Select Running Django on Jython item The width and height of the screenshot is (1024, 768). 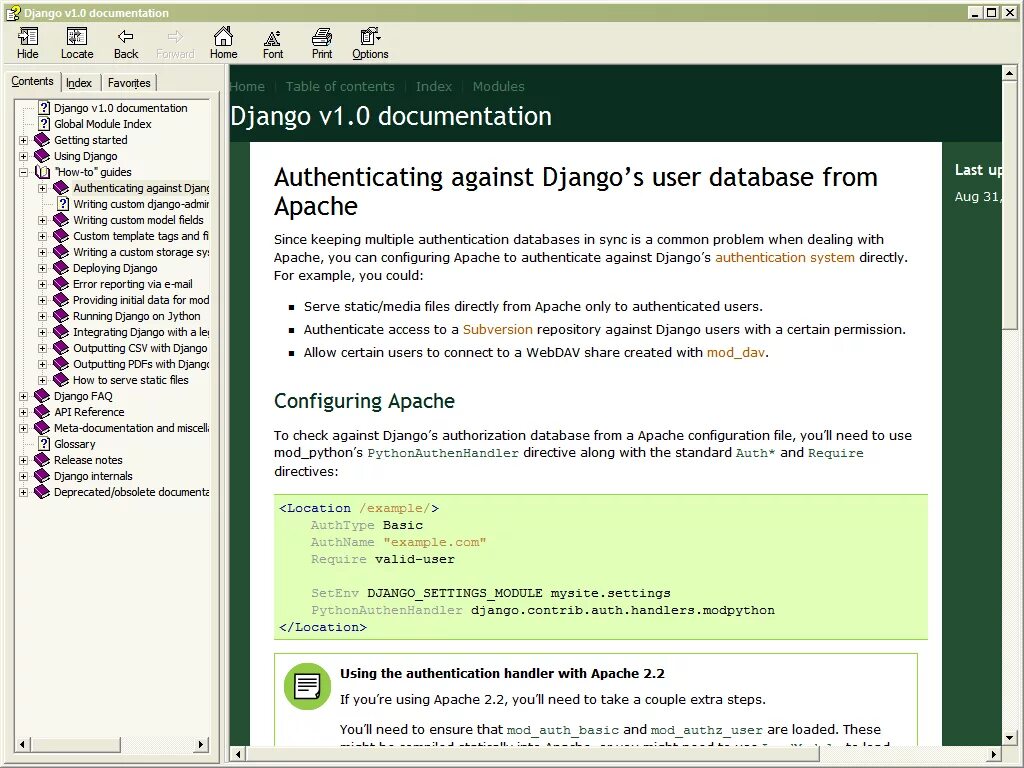136,316
